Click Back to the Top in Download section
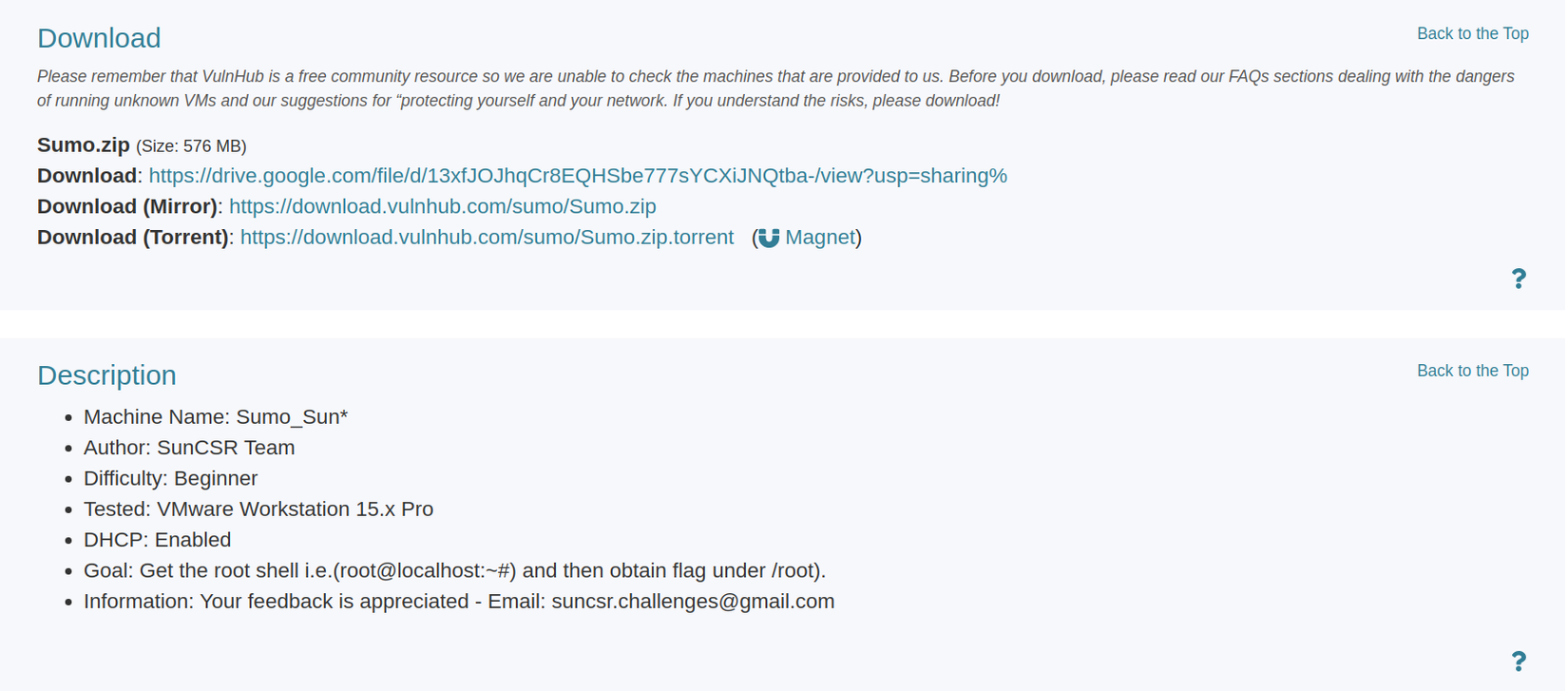 [x=1472, y=34]
